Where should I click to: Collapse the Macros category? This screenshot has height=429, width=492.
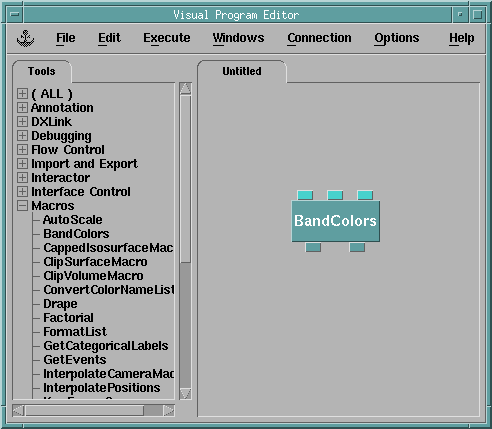22,206
